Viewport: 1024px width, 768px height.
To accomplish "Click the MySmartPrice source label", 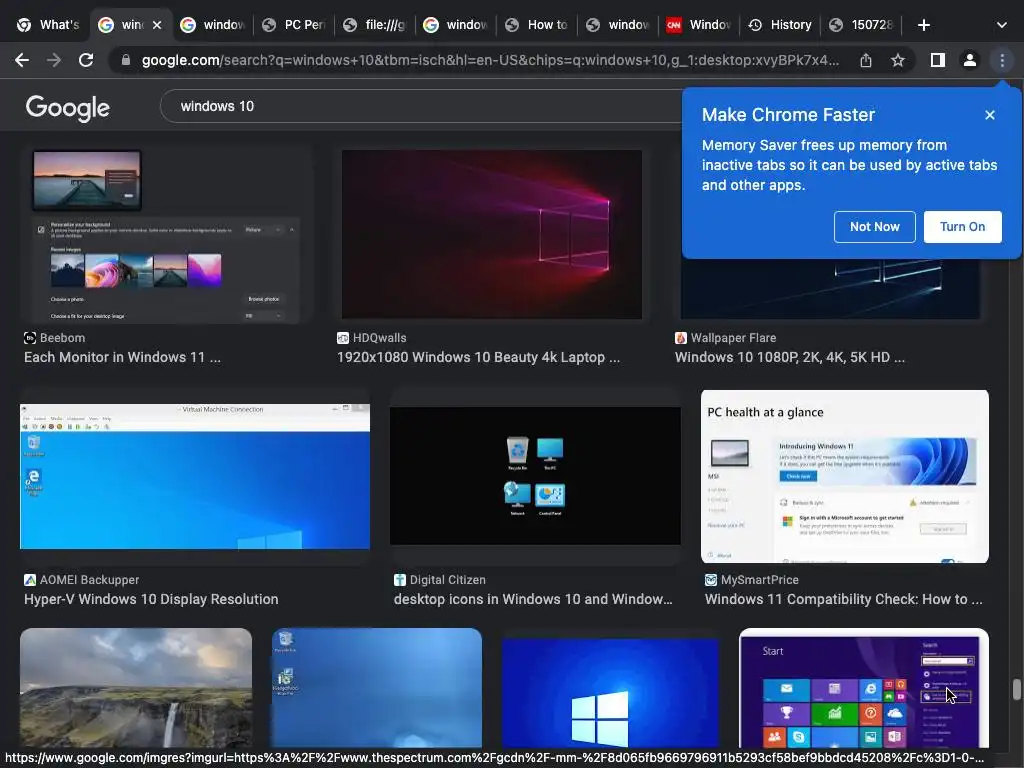I will click(760, 579).
